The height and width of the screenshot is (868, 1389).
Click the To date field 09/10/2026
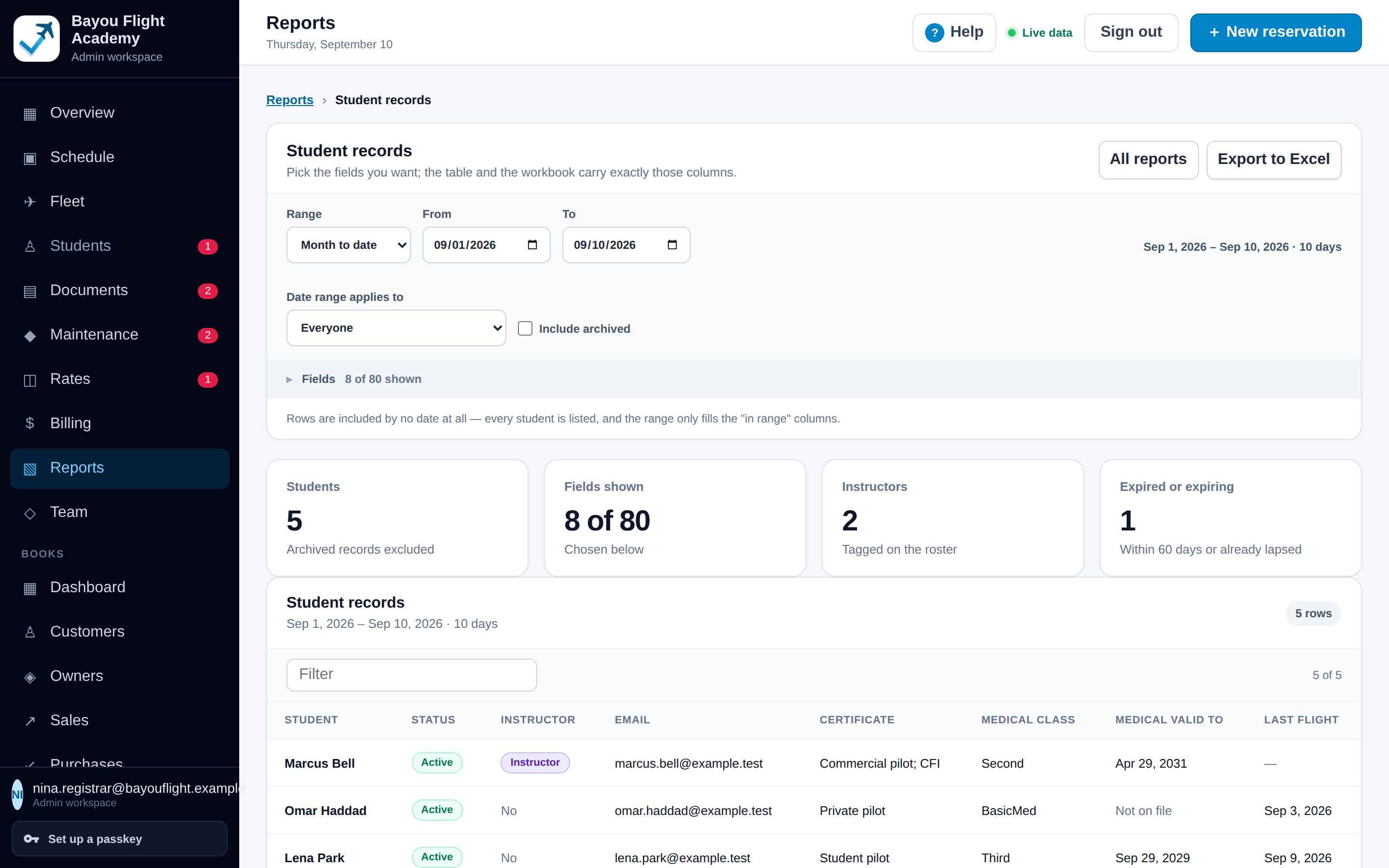click(626, 245)
